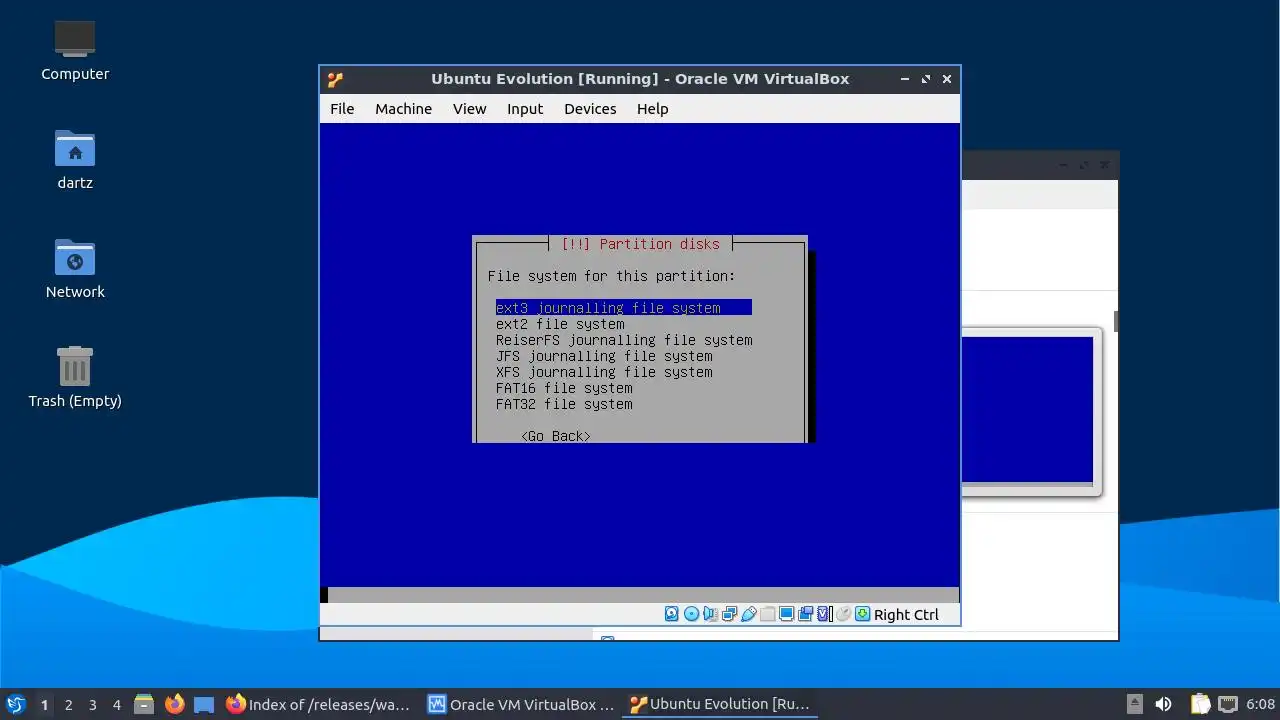Maximize the Ubuntu Evolution VM window
The image size is (1280, 720).
(x=926, y=79)
